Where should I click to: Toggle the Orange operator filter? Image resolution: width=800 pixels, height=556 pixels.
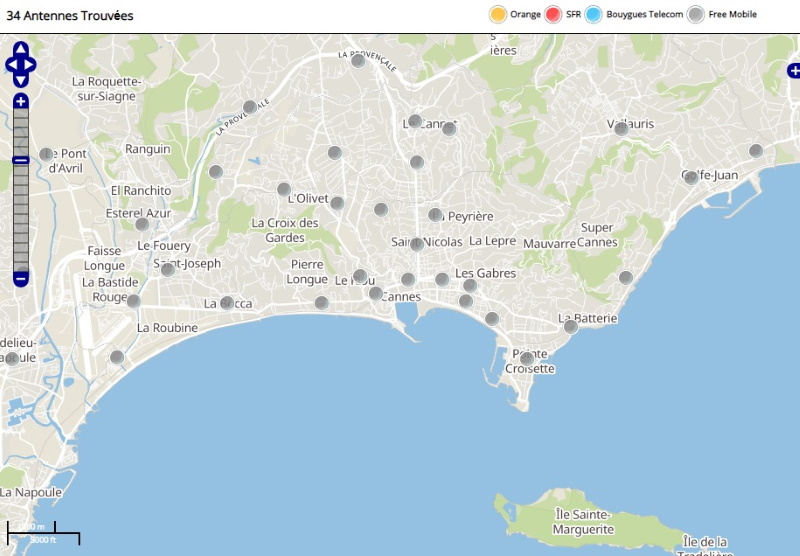coord(497,14)
